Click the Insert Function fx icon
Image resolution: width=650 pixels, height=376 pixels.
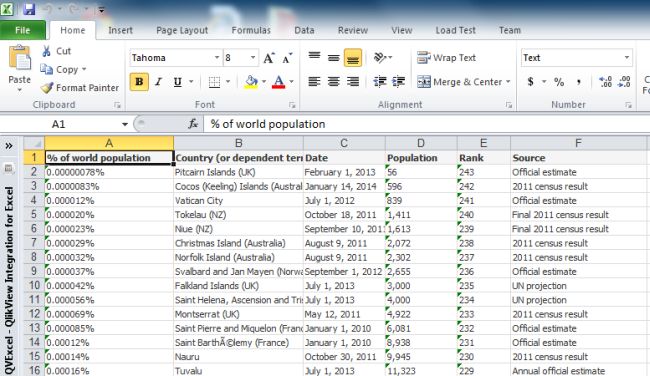[x=193, y=124]
